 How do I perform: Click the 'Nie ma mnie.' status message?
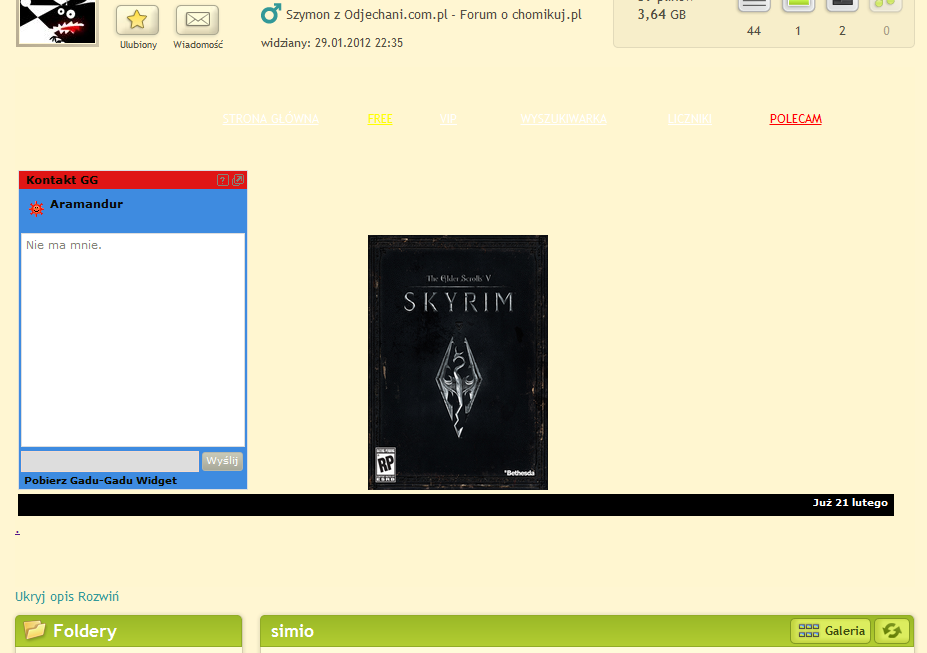[64, 245]
